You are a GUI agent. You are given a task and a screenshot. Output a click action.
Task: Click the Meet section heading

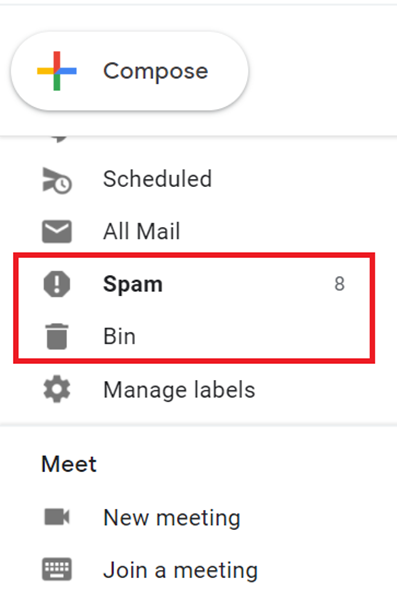69,464
